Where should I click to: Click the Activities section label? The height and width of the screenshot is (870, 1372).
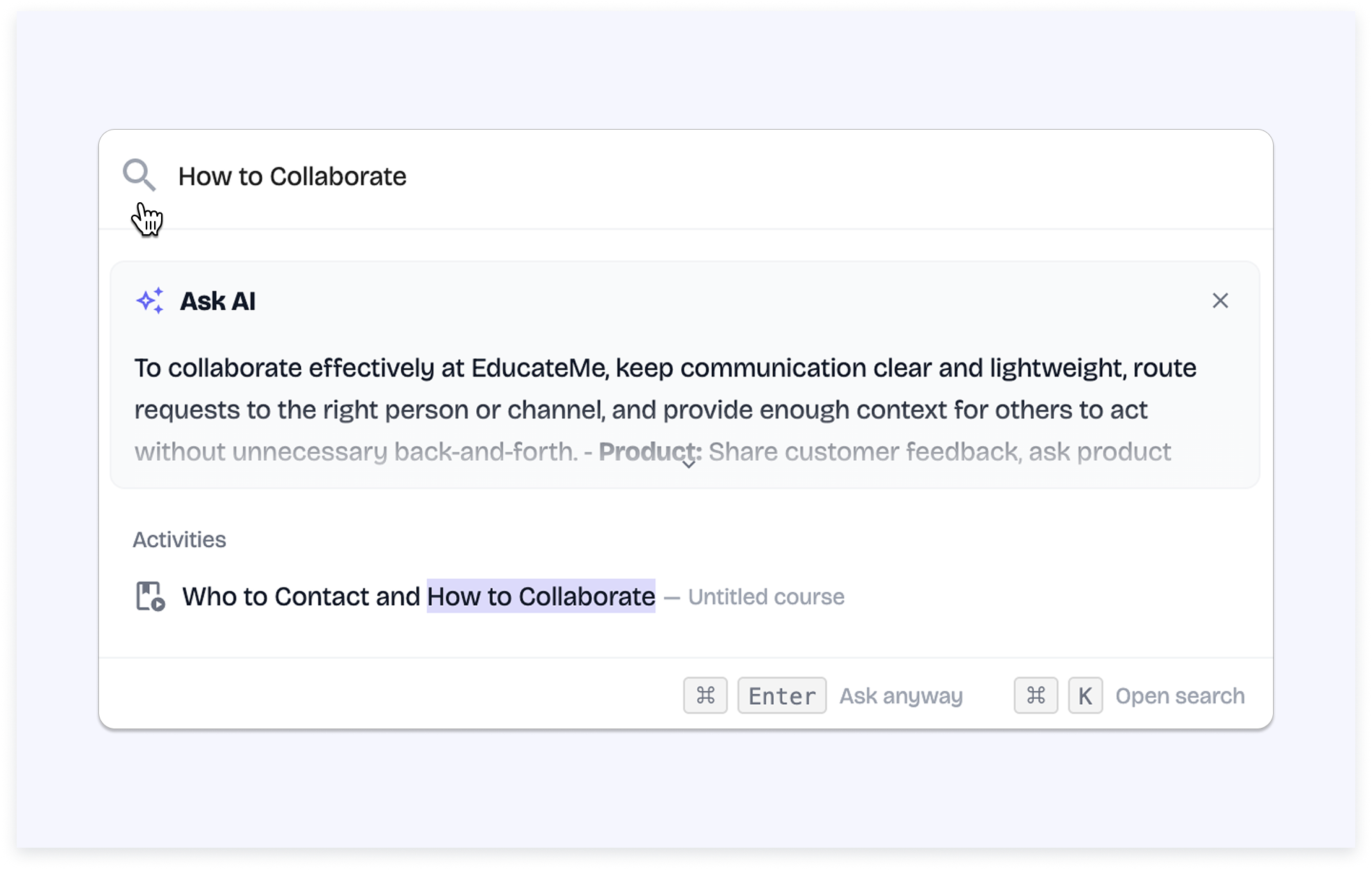pyautogui.click(x=179, y=540)
